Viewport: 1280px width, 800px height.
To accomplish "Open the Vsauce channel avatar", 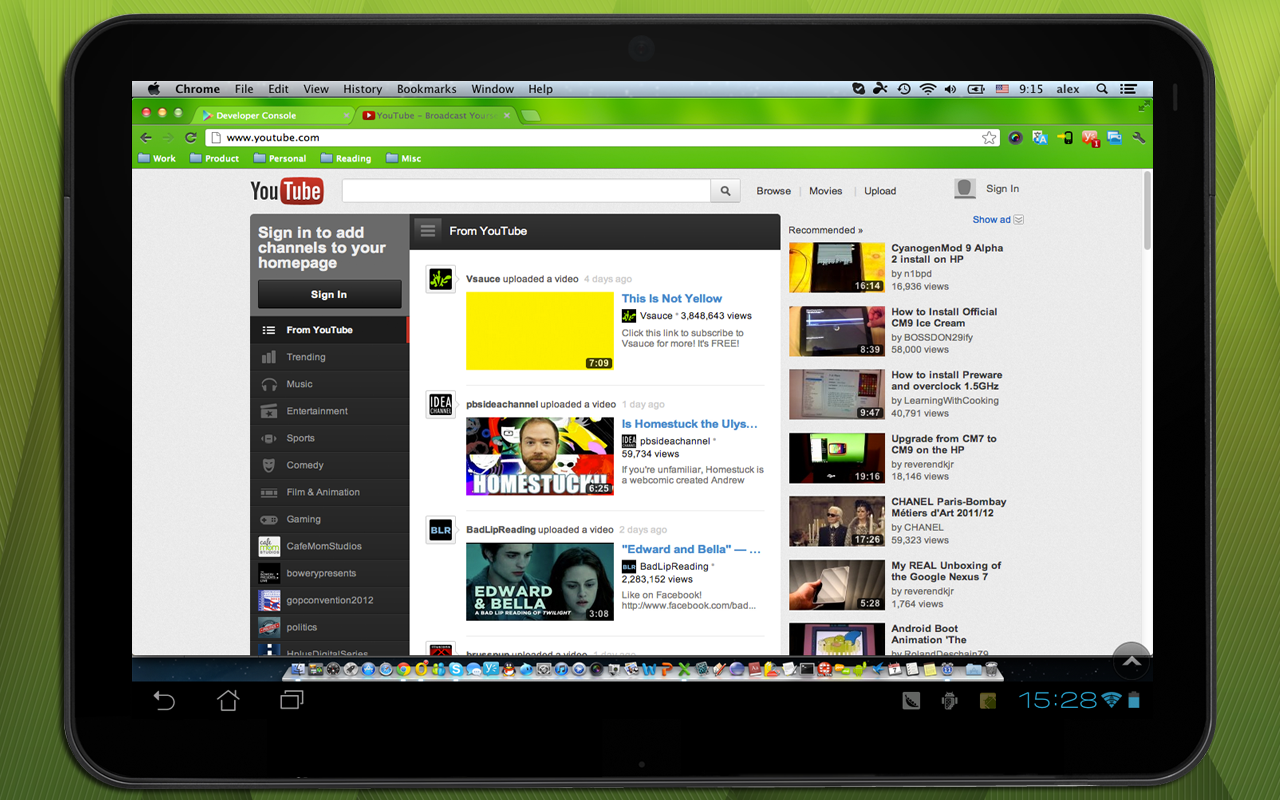I will click(x=440, y=280).
